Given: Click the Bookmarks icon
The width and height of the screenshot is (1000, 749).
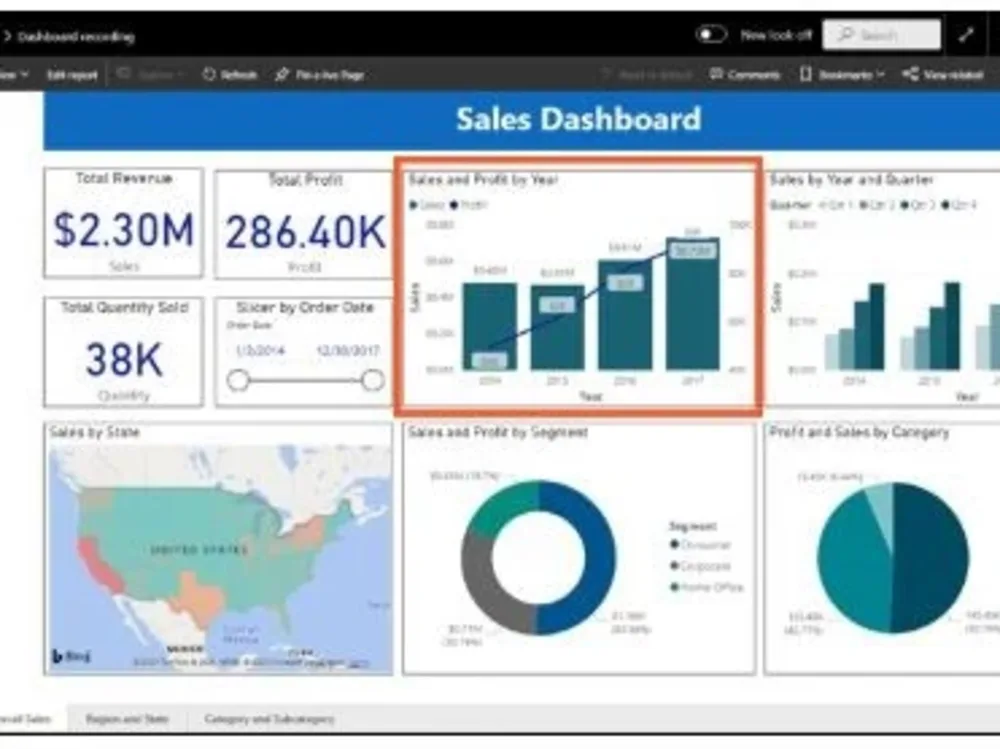Looking at the screenshot, I should pos(803,73).
